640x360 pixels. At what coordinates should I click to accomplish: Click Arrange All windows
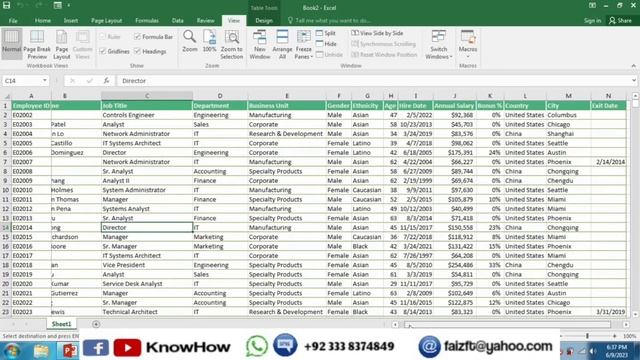(282, 44)
